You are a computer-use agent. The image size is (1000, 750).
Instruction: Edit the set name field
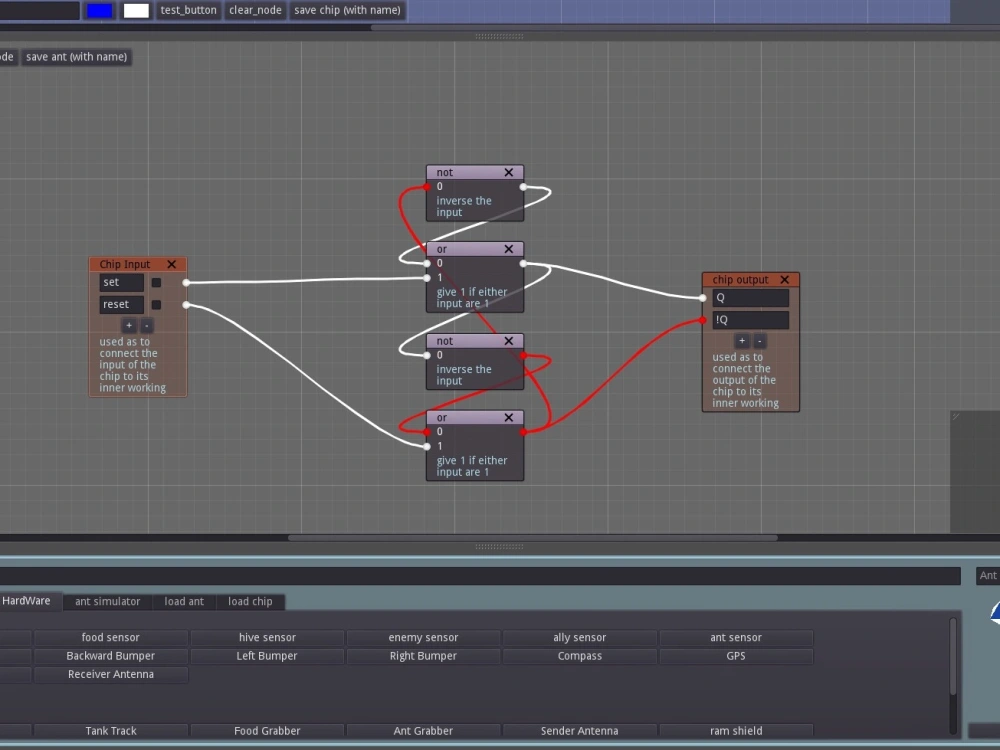coord(121,283)
